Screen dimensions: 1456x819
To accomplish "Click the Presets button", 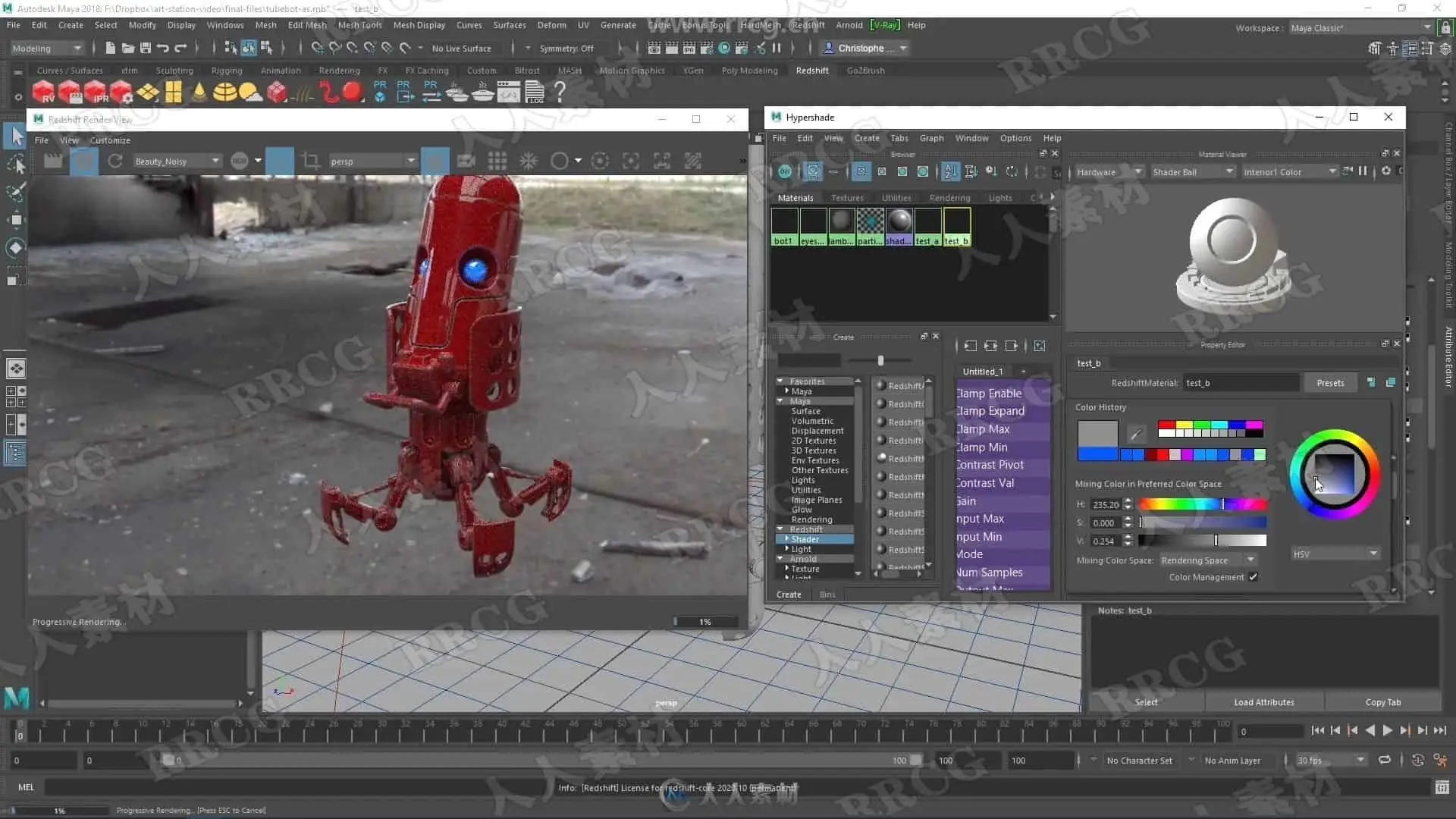I will click(1330, 383).
